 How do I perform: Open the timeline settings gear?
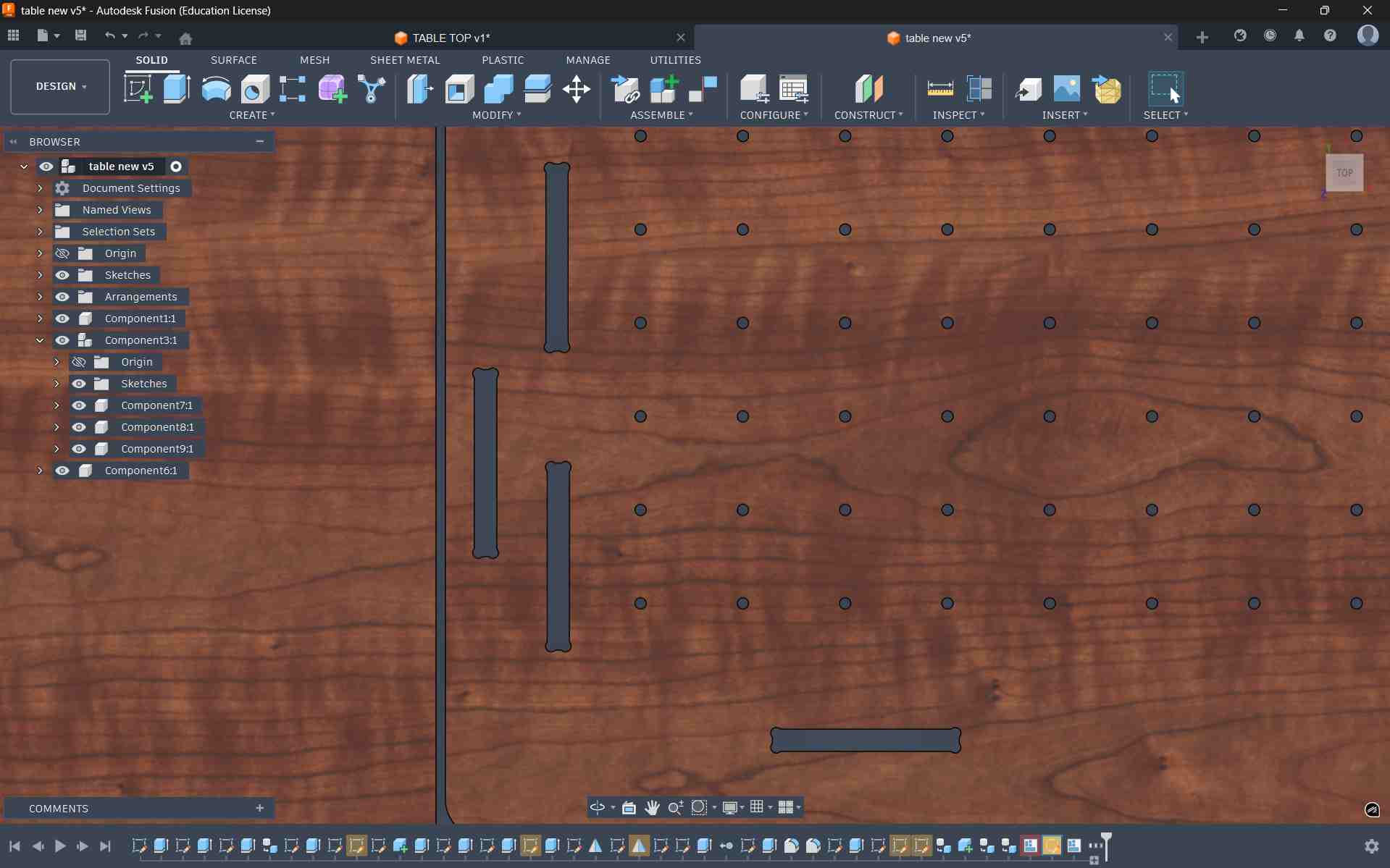(x=1371, y=846)
